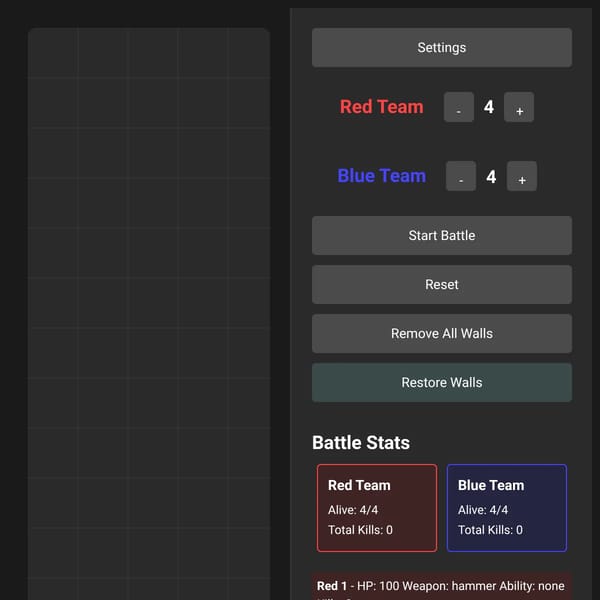The image size is (600, 600).
Task: Increase Red Team unit count
Action: click(x=519, y=107)
